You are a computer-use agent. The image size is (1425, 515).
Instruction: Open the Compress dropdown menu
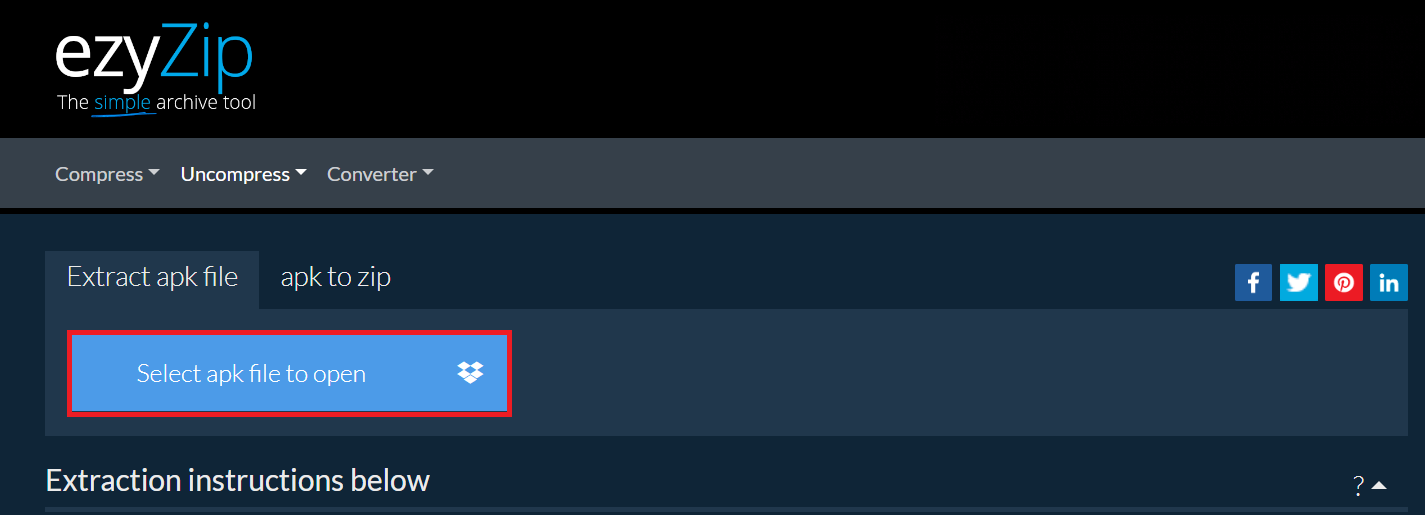(x=107, y=174)
